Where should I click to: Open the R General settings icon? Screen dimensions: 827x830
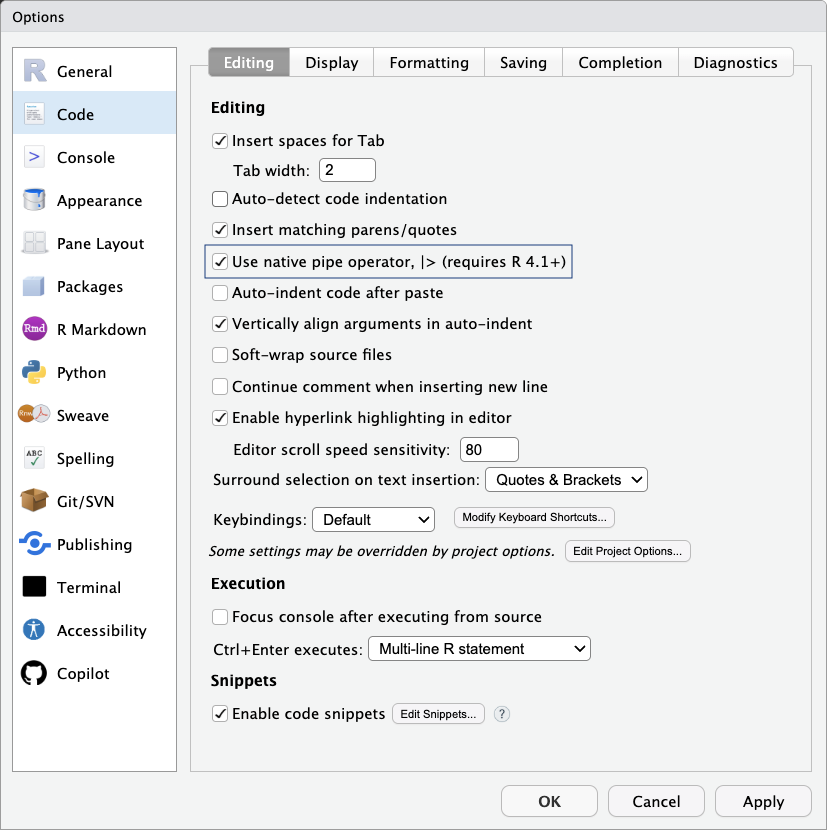(35, 71)
